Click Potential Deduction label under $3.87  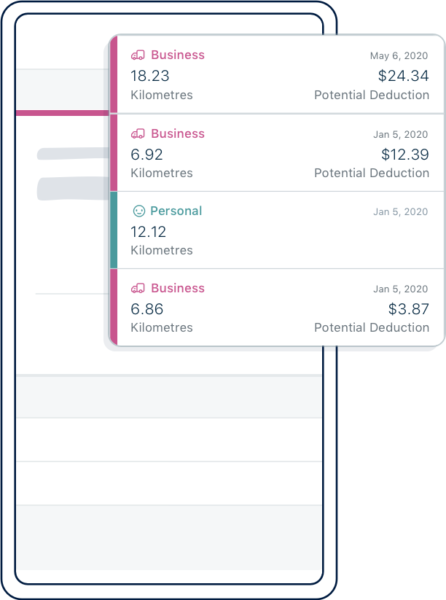[x=371, y=328]
